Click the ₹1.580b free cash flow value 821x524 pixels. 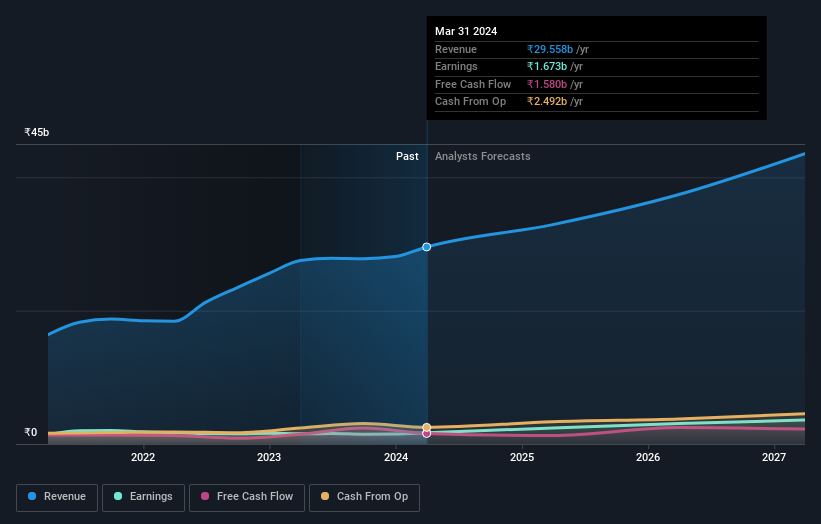click(x=547, y=84)
